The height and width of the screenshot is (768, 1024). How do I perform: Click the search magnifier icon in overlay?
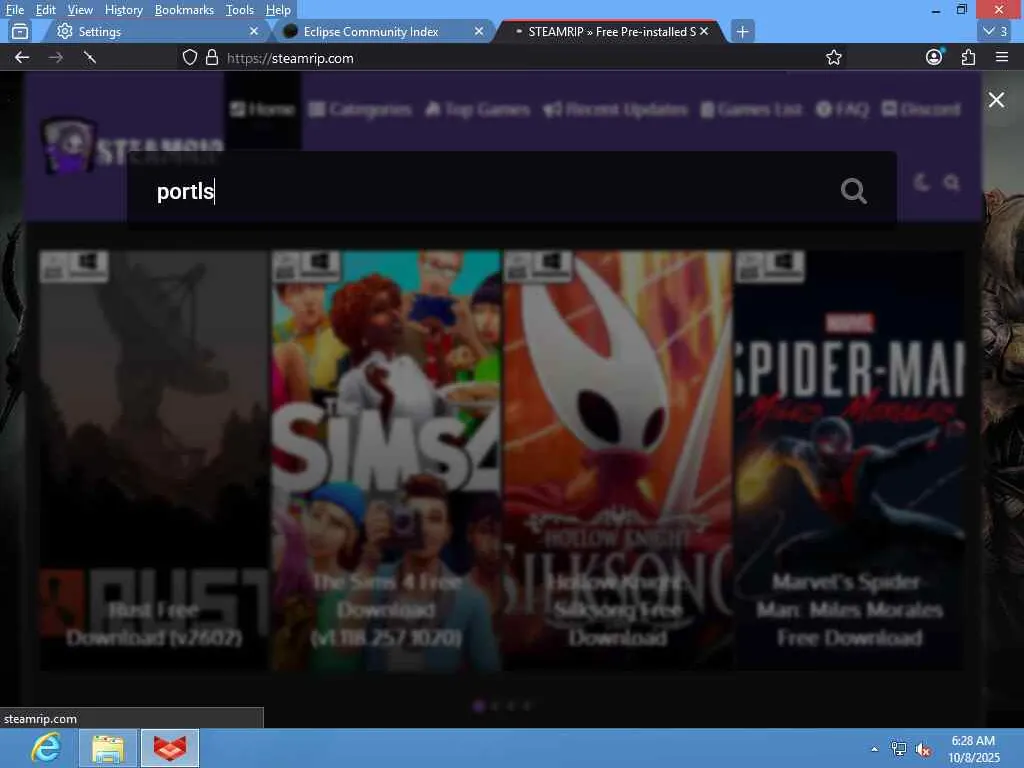coord(853,191)
